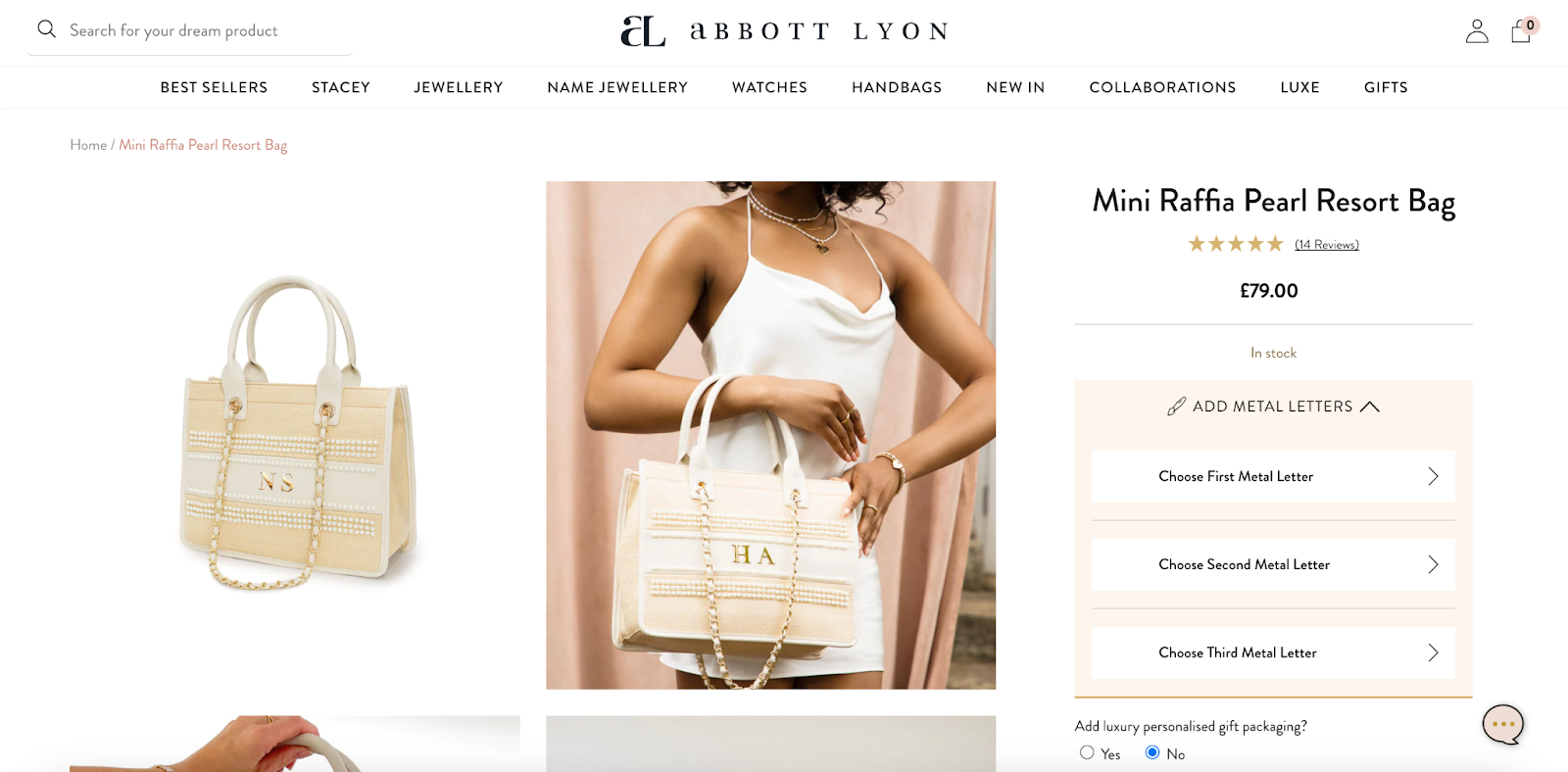Image resolution: width=1568 pixels, height=772 pixels.
Task: Collapse the Add Metal Letters section
Action: (1370, 407)
